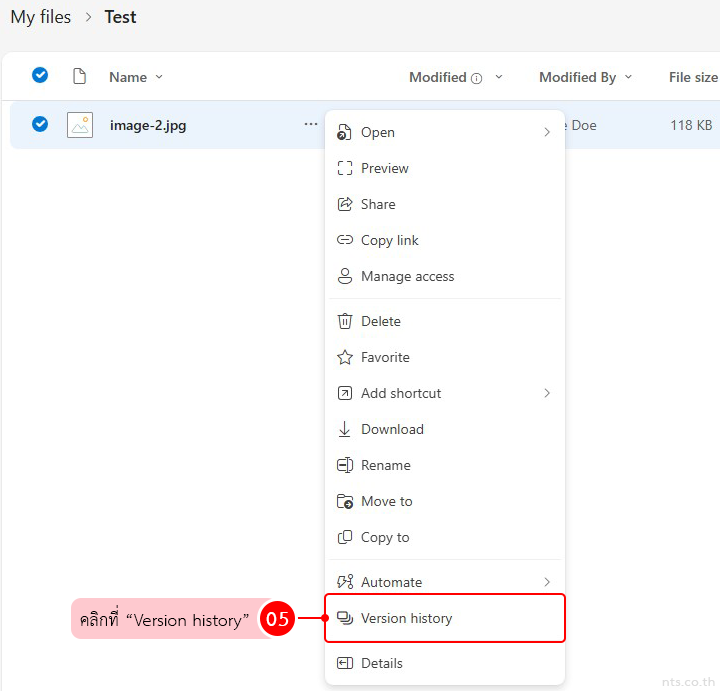The height and width of the screenshot is (691, 720).
Task: Click the Rename icon in menu
Action: point(345,465)
